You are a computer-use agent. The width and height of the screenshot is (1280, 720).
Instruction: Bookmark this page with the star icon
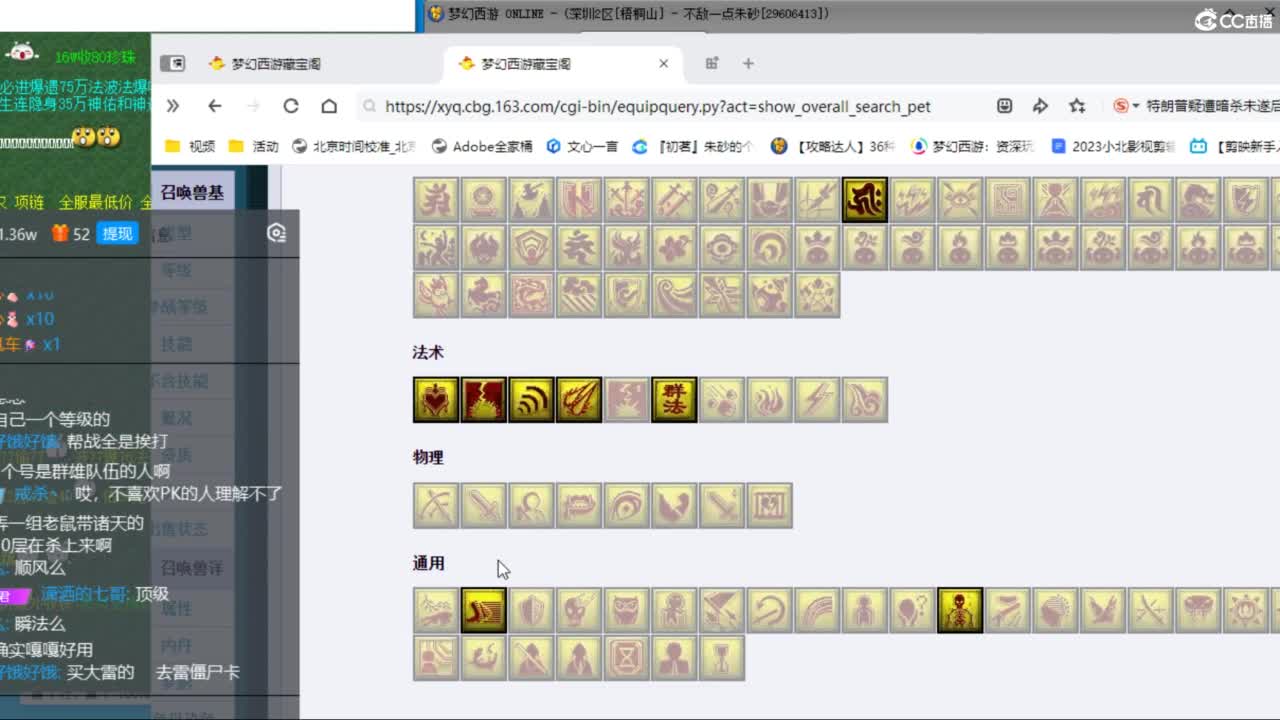pos(1077,106)
